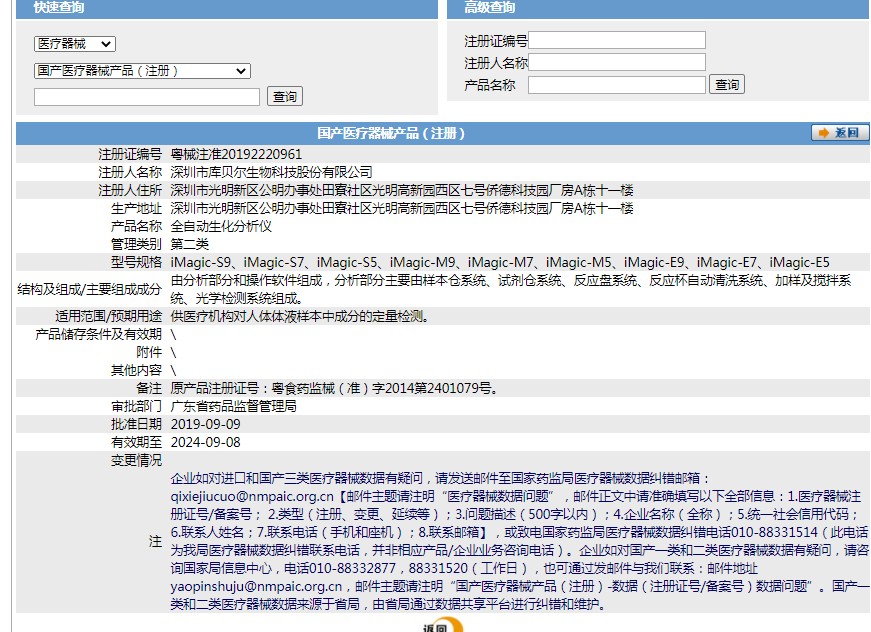
Task: Click the quick search text field
Action: pyautogui.click(x=147, y=97)
